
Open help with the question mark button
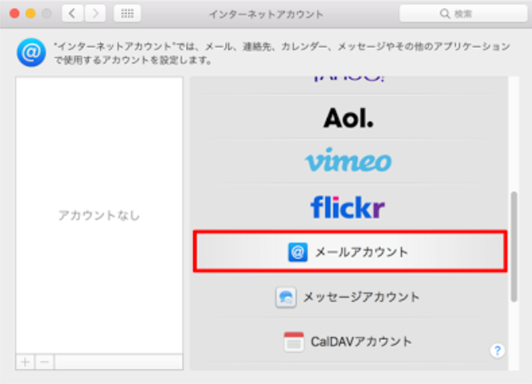point(497,350)
